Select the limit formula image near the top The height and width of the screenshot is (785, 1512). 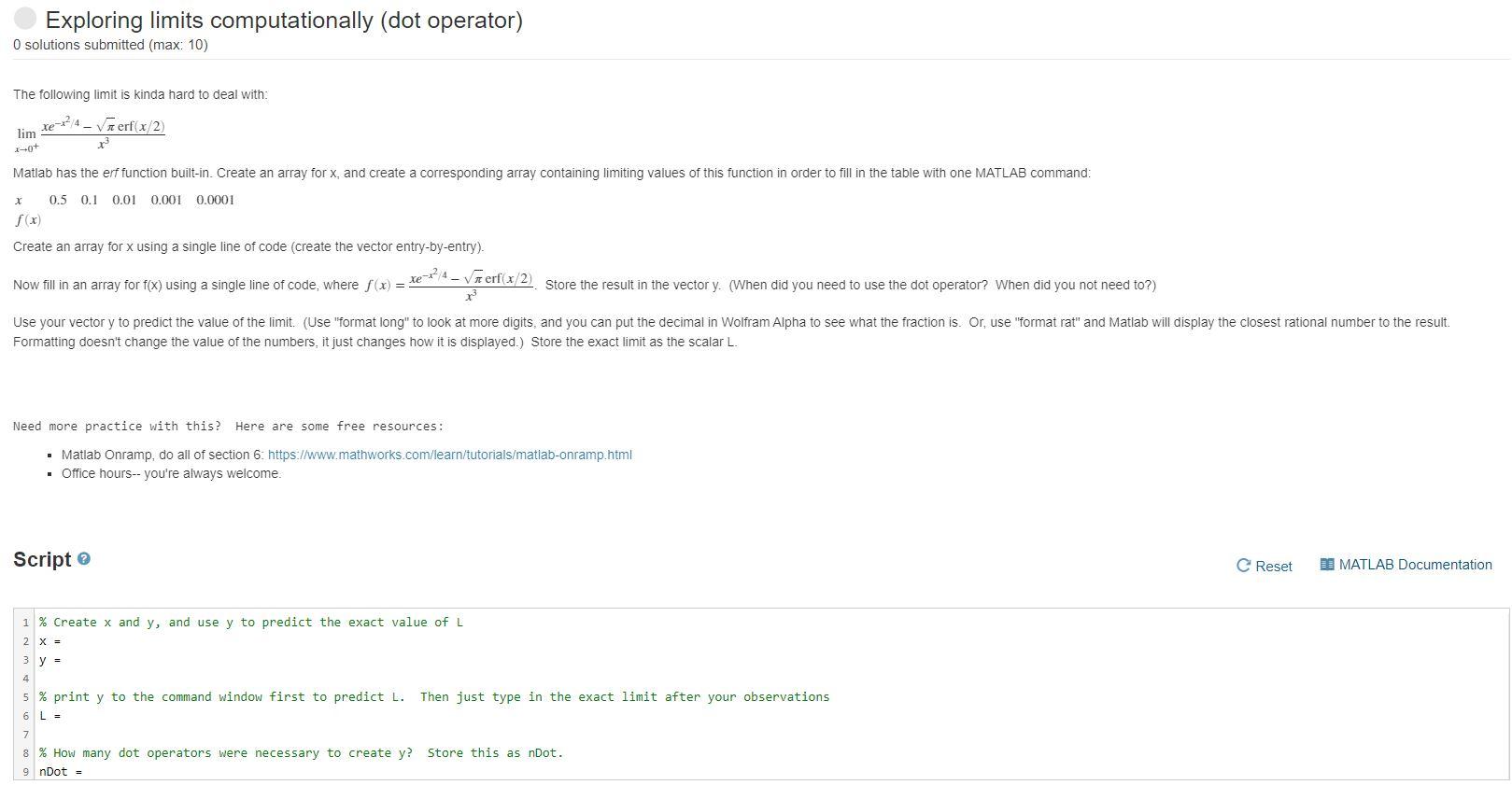[92, 133]
